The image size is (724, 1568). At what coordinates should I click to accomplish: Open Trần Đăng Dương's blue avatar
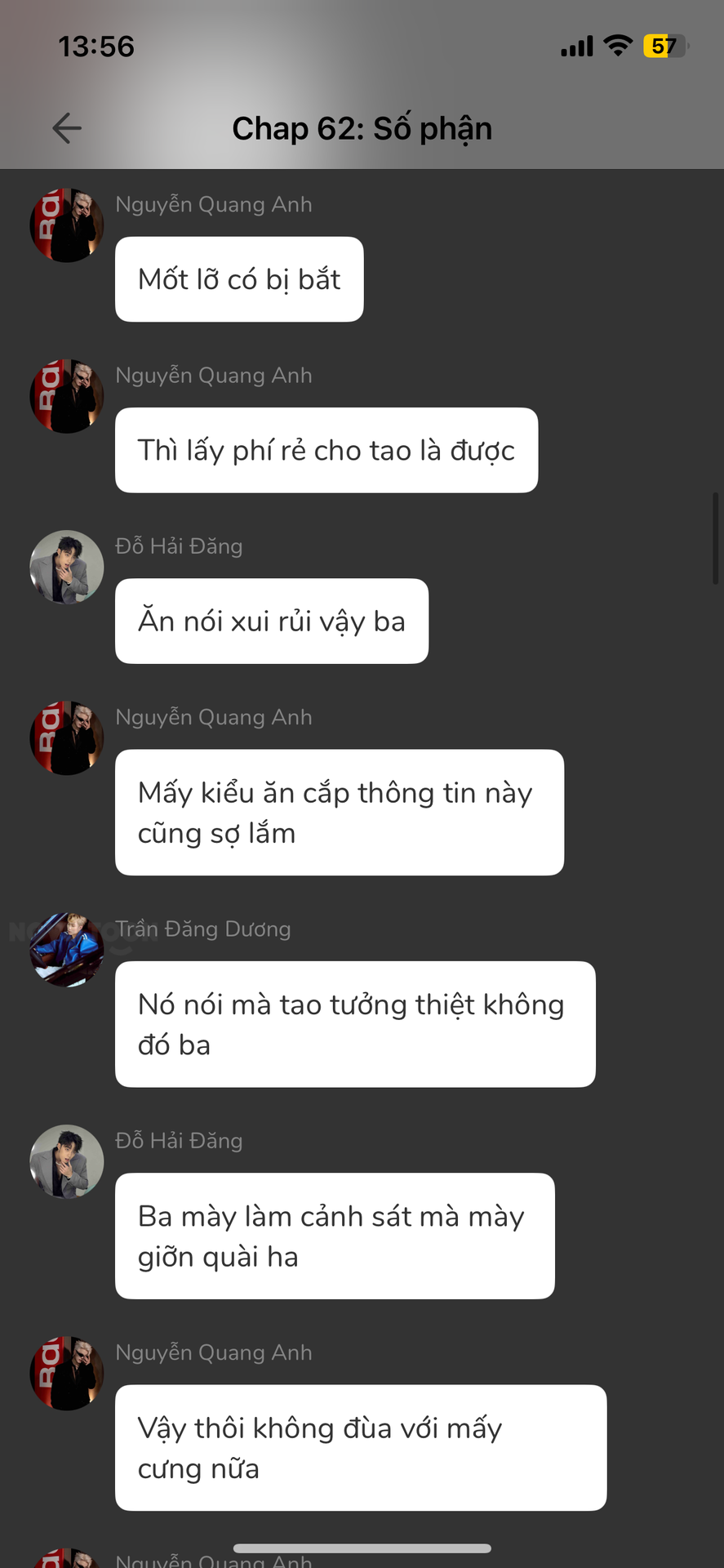click(67, 950)
